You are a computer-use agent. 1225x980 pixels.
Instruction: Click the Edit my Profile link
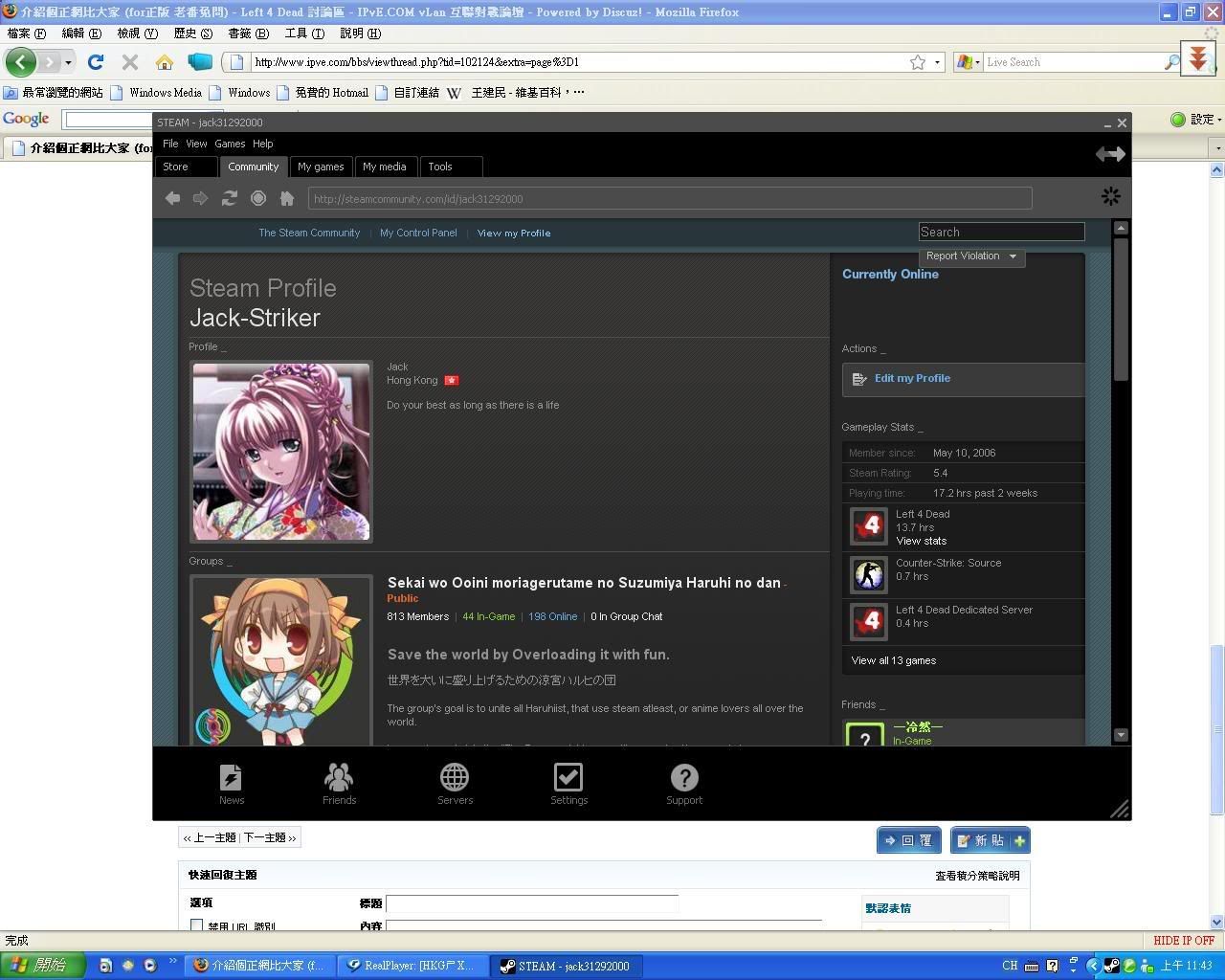click(912, 378)
